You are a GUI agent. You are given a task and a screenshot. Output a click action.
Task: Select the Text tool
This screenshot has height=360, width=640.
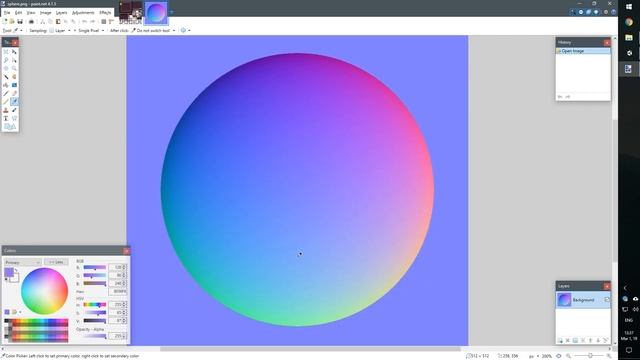coord(6,118)
